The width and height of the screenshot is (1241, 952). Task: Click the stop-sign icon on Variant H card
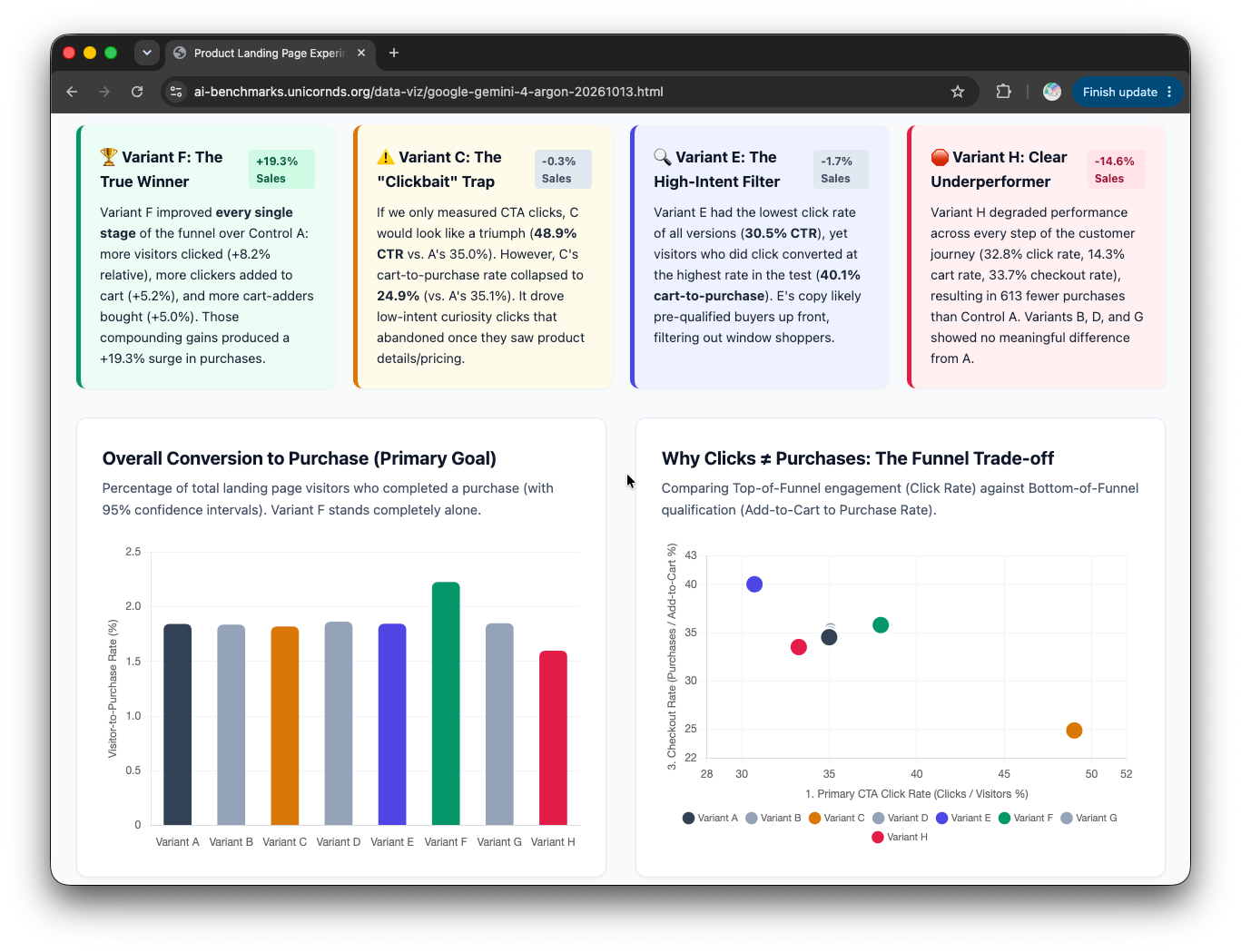[x=940, y=157]
